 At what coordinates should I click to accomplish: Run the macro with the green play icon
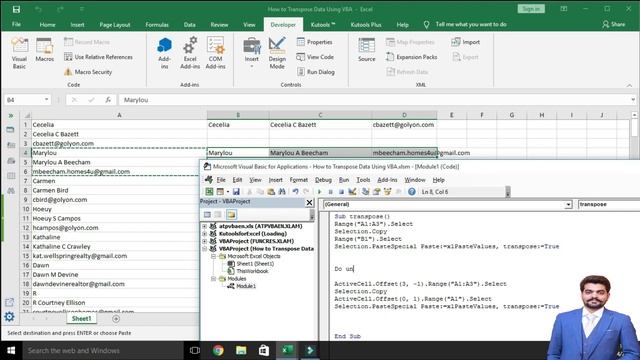320,191
